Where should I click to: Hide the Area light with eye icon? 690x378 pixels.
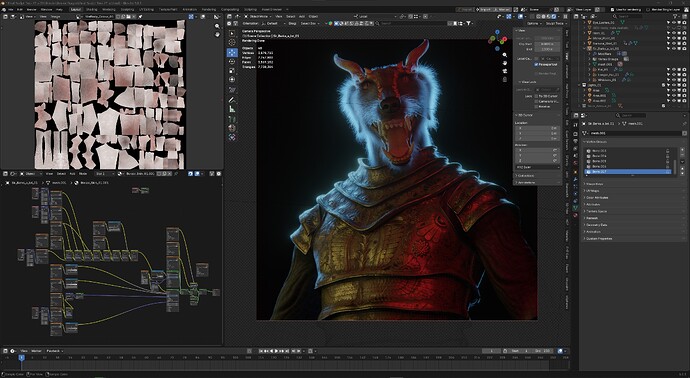point(673,90)
